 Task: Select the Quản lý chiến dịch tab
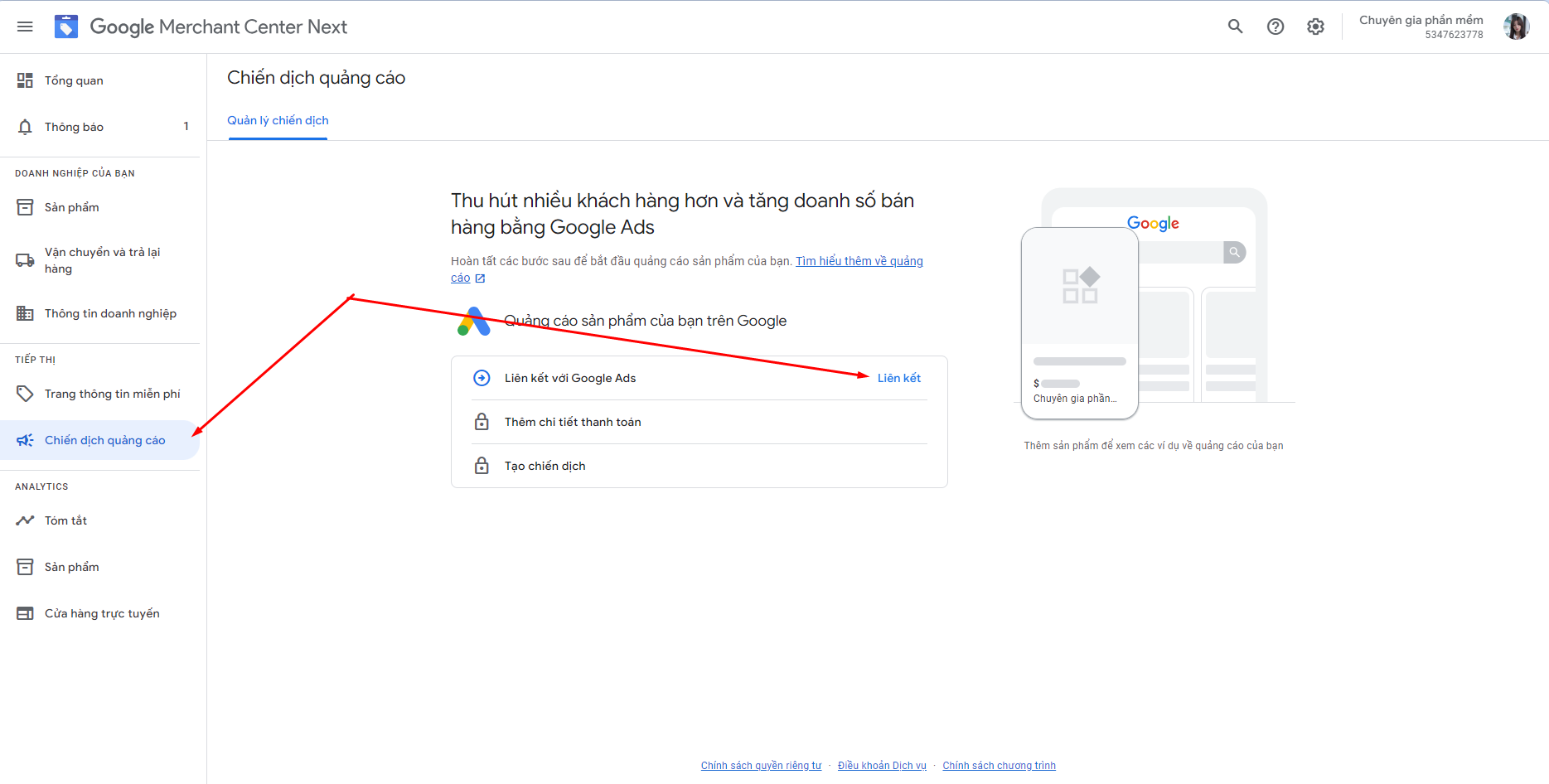point(278,121)
